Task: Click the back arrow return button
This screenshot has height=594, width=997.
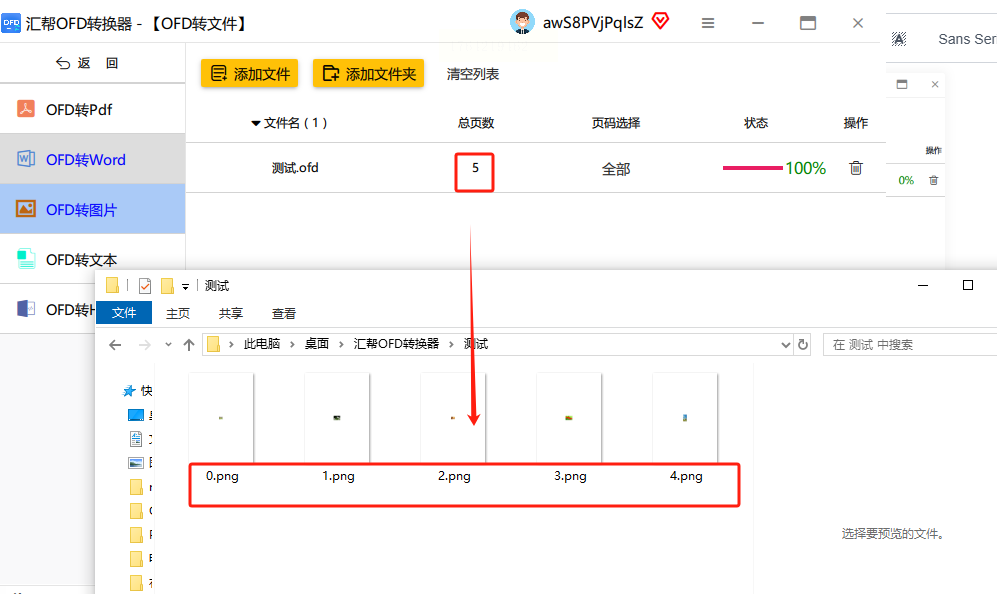Action: pos(86,63)
